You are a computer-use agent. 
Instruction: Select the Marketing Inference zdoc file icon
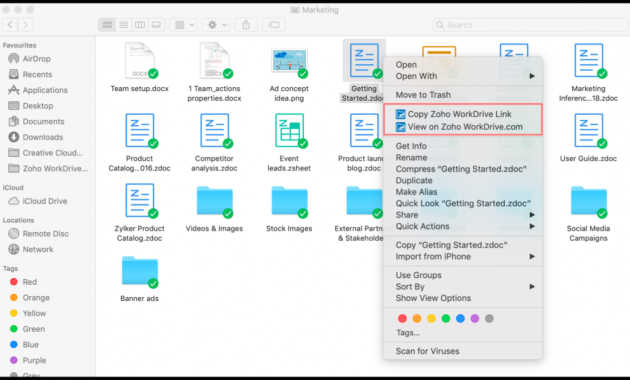(x=589, y=61)
